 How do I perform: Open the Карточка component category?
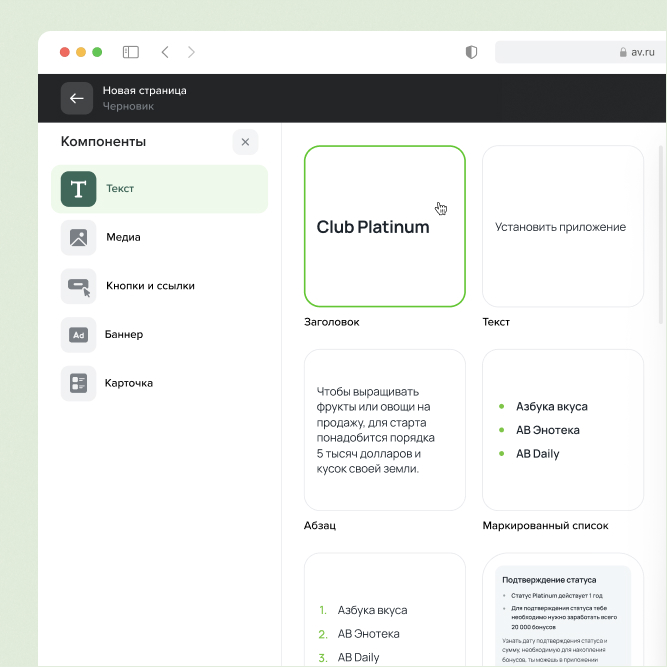(x=160, y=383)
